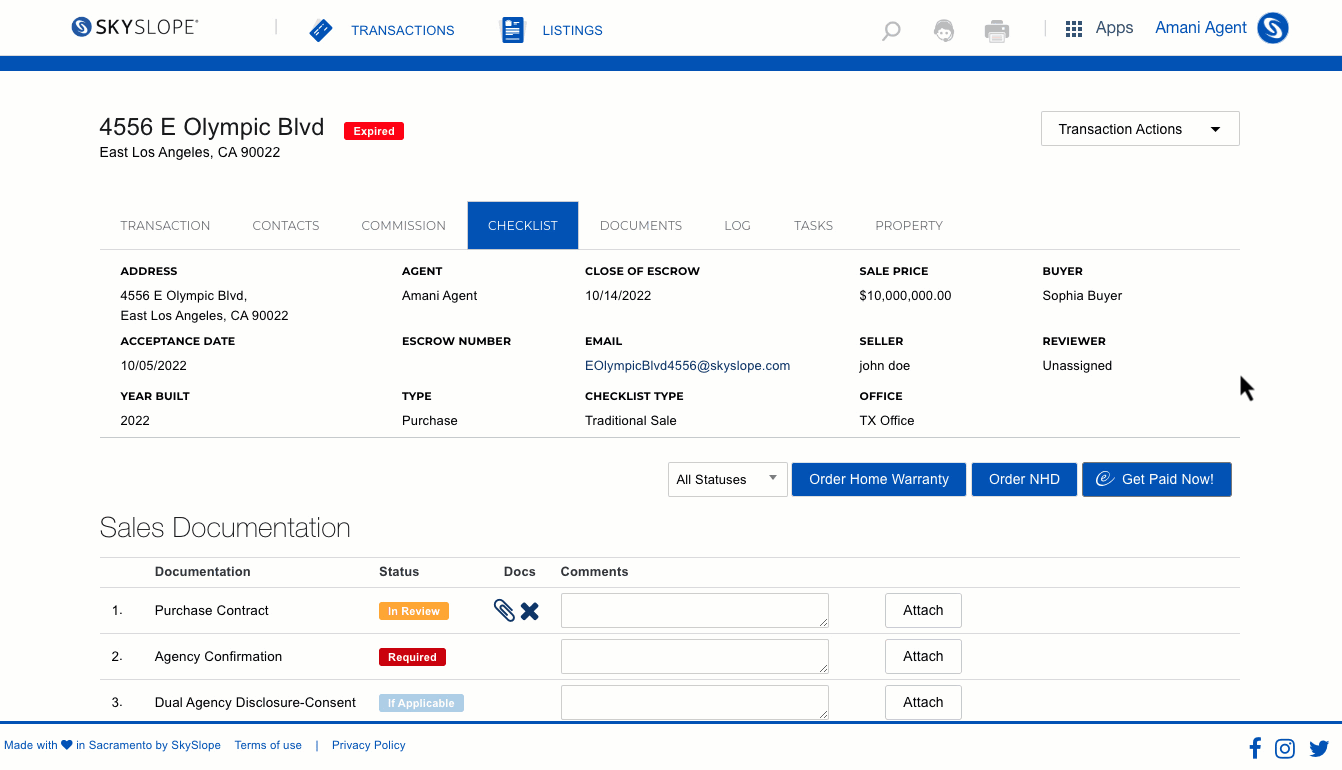Expand the All Statuses filter

[728, 479]
